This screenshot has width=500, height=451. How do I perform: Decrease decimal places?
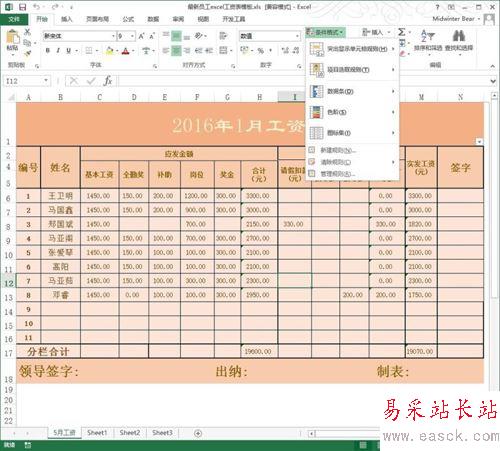click(296, 51)
